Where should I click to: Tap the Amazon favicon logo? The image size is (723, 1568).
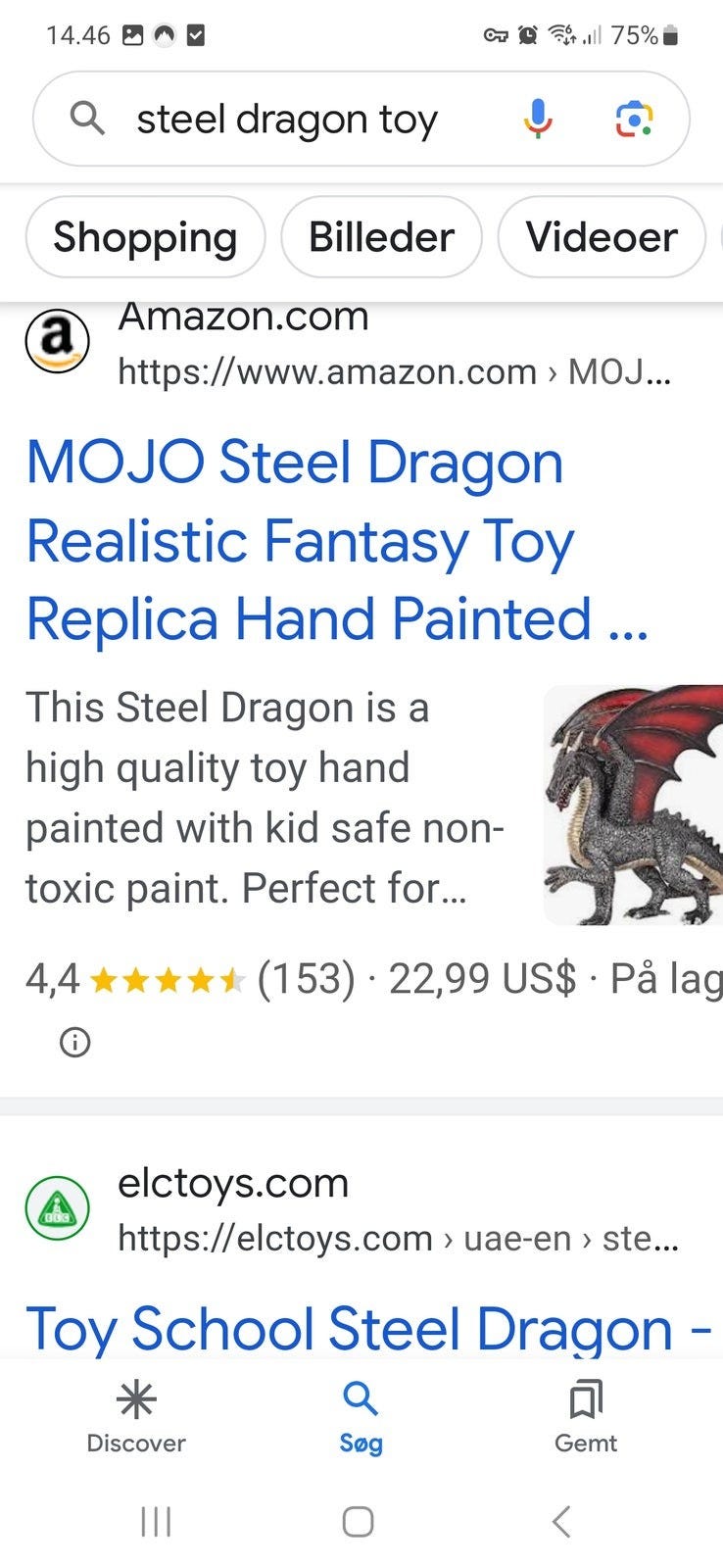point(57,340)
